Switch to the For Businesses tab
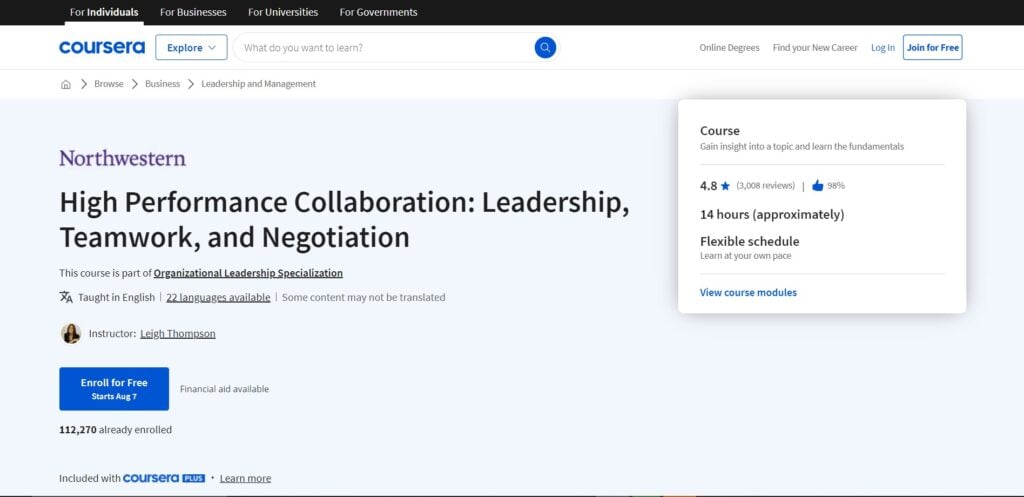 [x=193, y=12]
